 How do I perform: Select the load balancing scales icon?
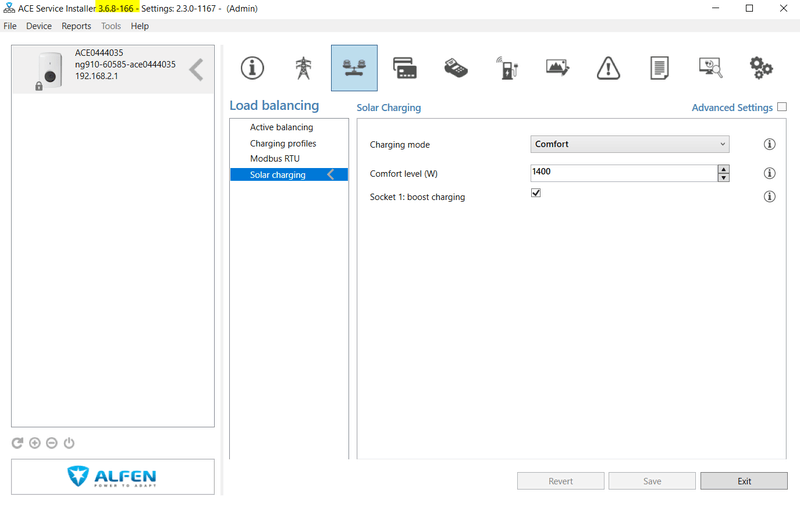click(354, 68)
